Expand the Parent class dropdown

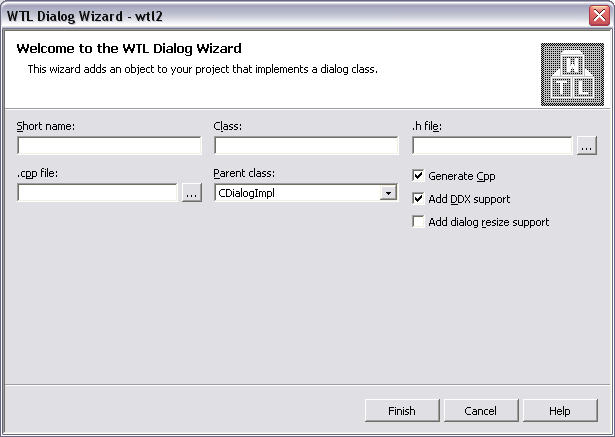point(389,193)
